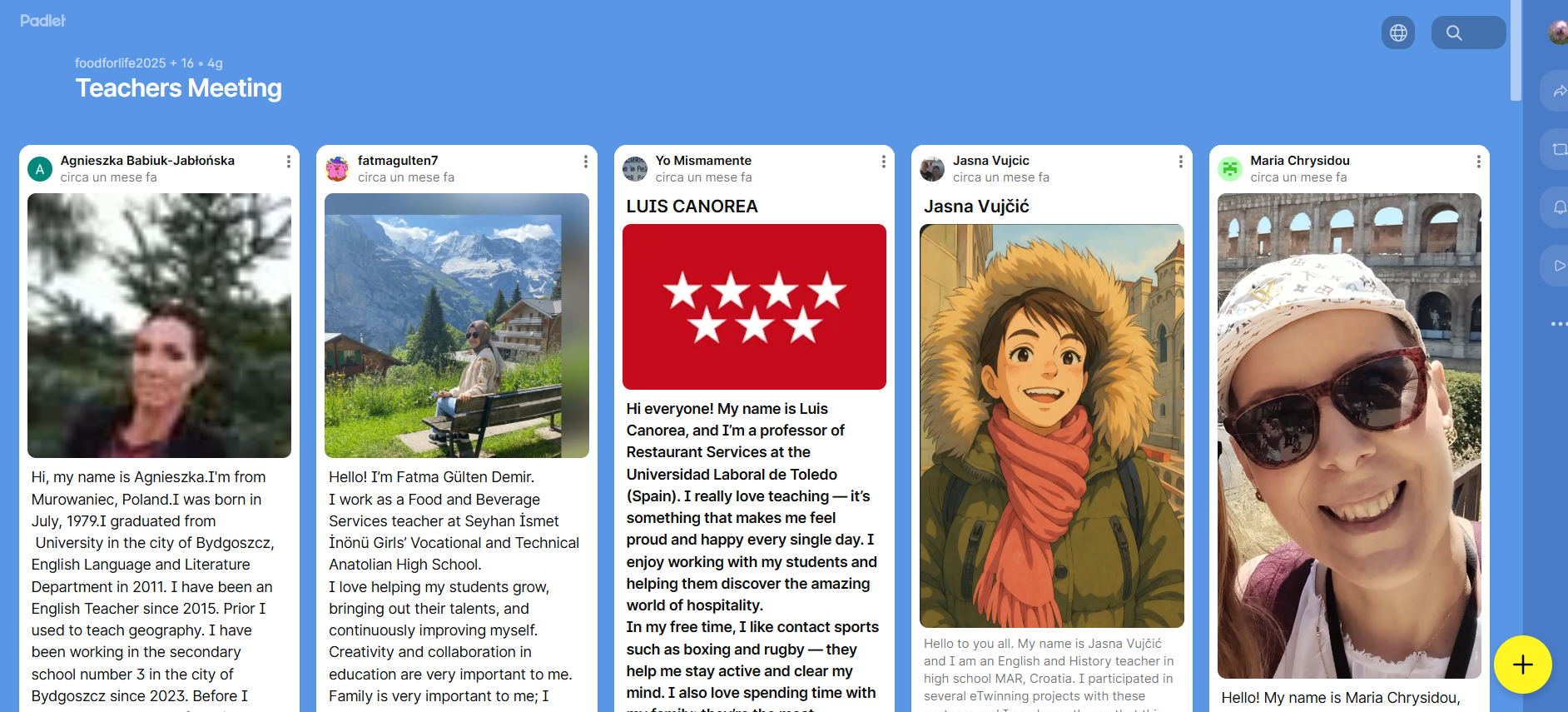Open the user profile avatar
1568x712 pixels.
click(x=1558, y=32)
